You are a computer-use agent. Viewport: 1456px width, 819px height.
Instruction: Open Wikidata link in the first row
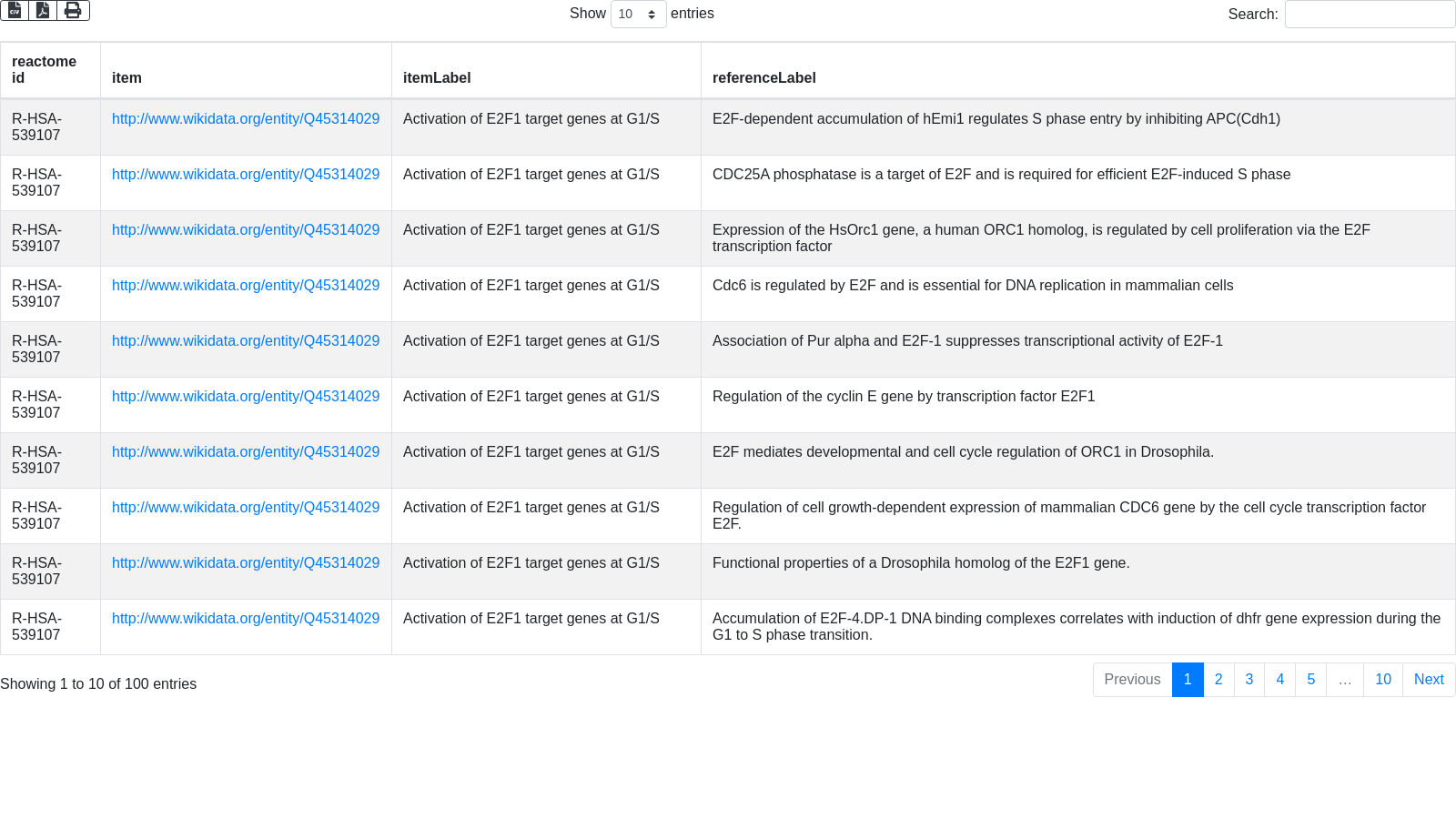click(246, 119)
